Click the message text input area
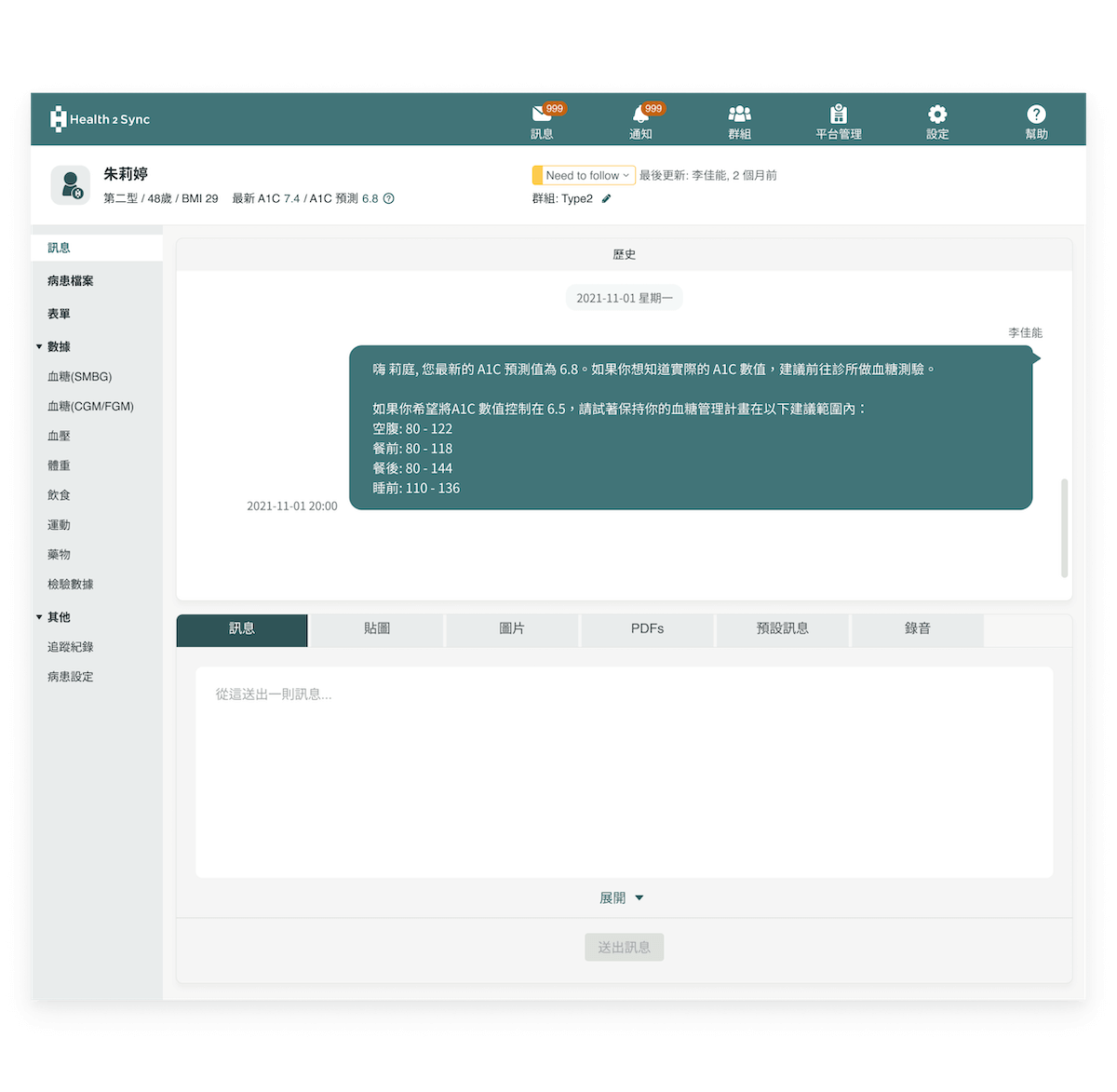The image size is (1117, 1092). pos(624,771)
